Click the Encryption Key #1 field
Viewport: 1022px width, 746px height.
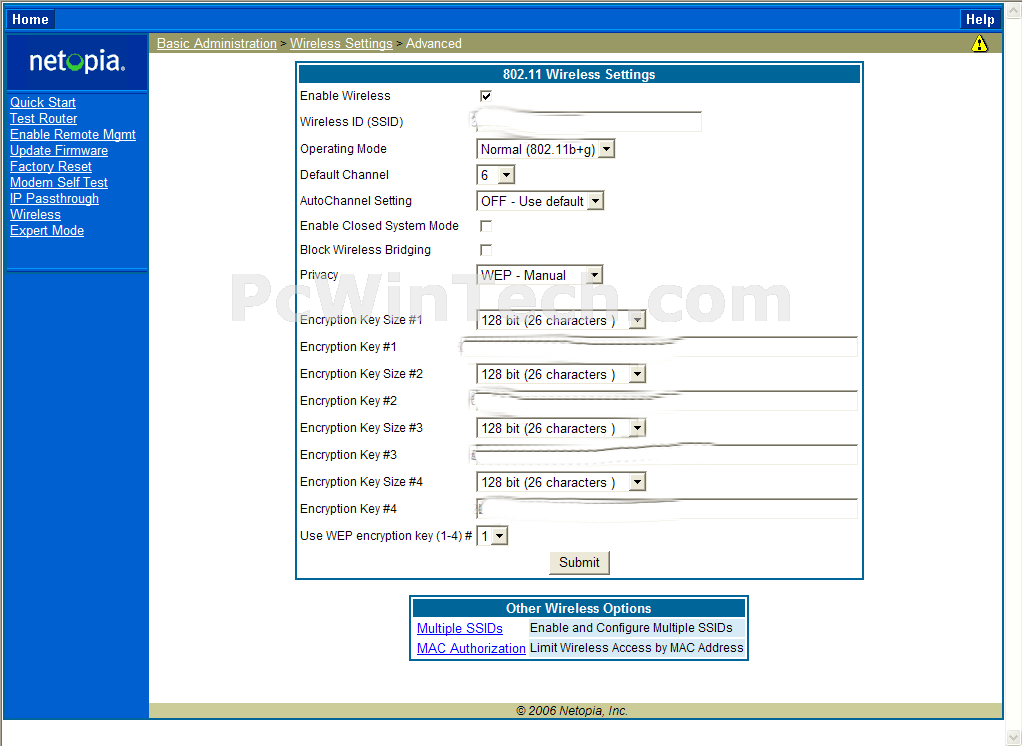coord(667,347)
